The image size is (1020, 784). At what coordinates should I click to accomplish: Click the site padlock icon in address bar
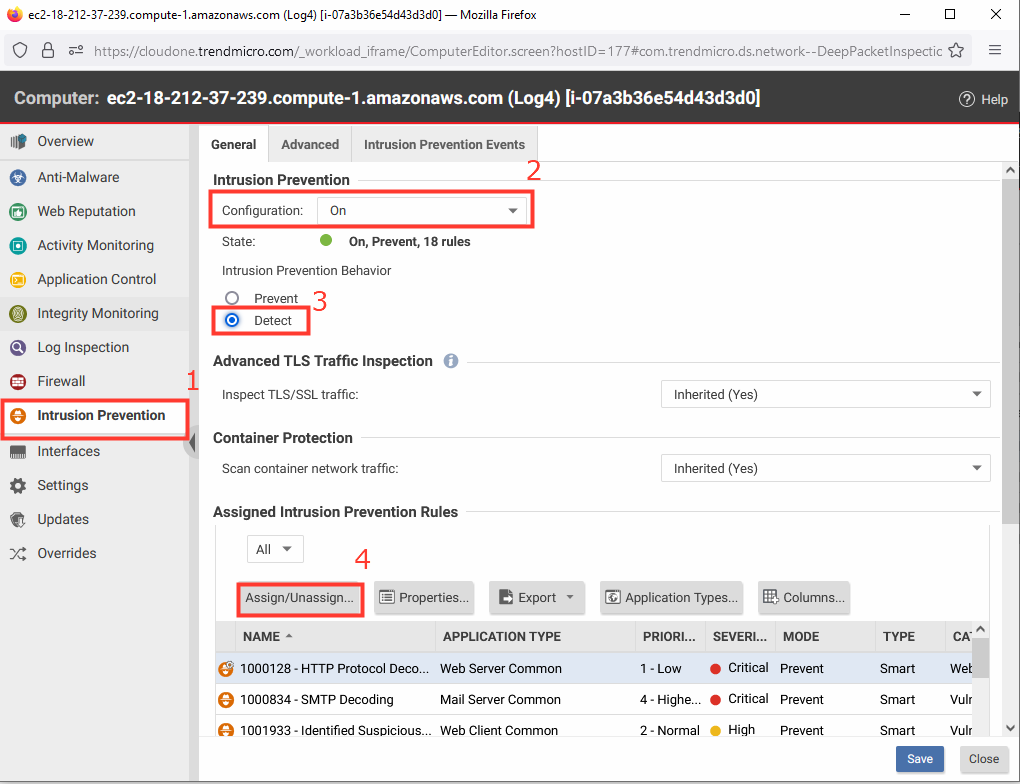pos(47,50)
